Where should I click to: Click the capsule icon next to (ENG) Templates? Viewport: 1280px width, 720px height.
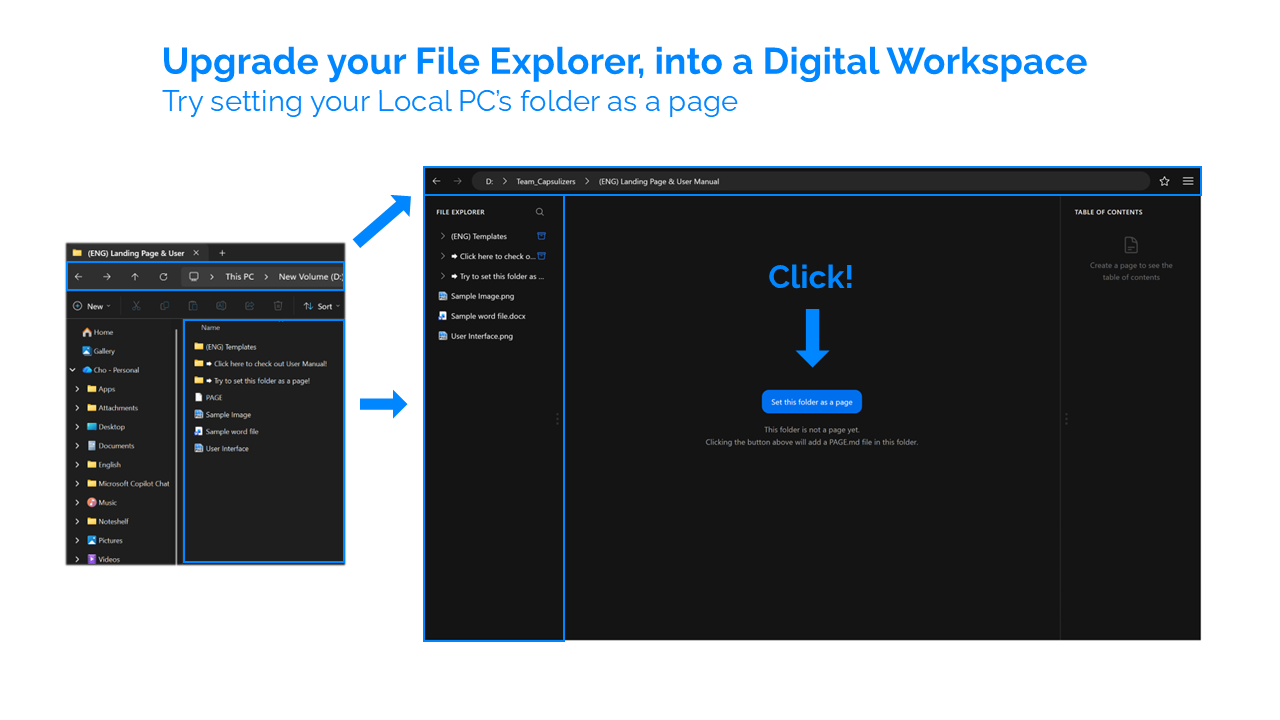(x=541, y=236)
